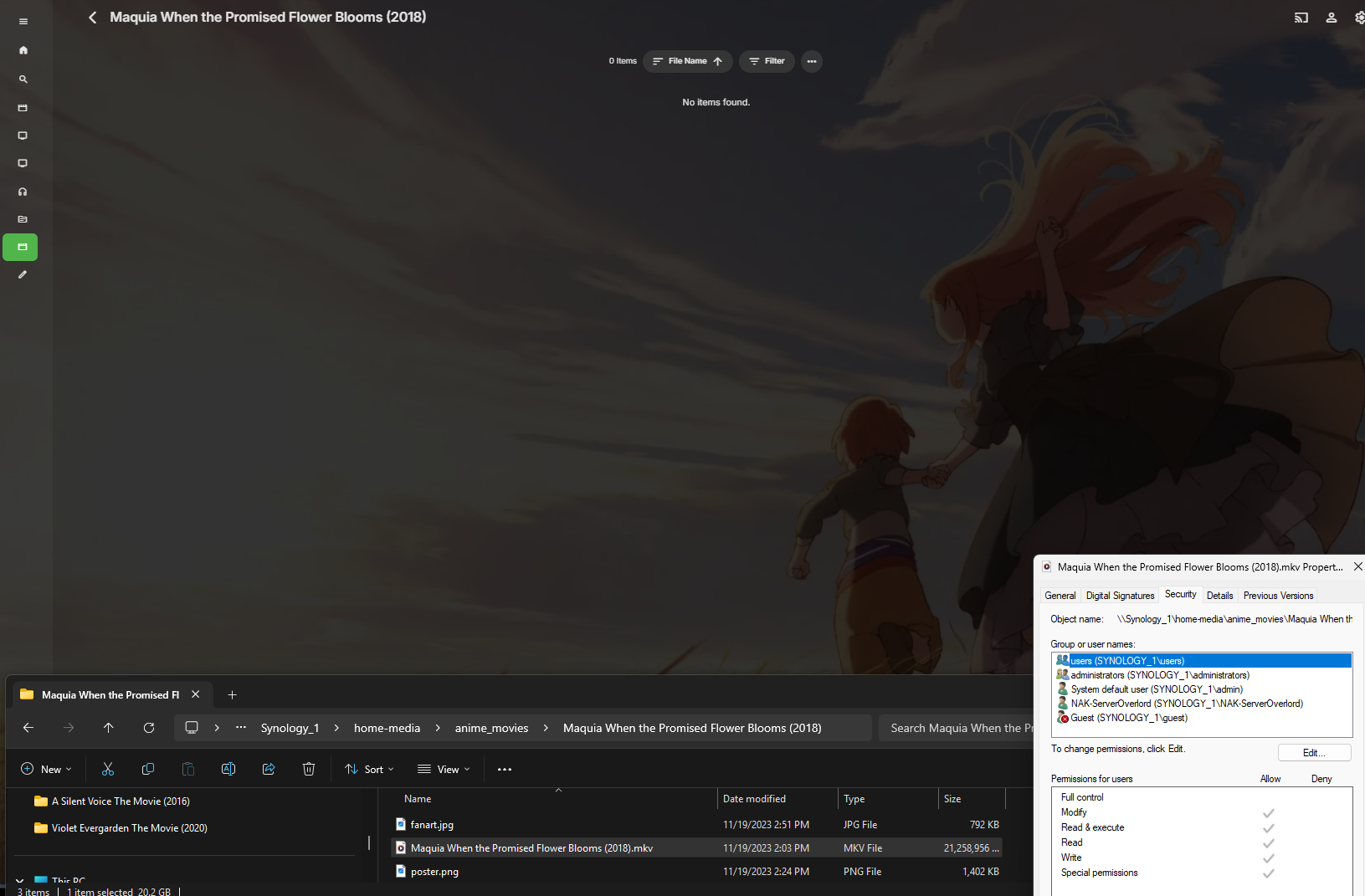The image size is (1365, 896).
Task: Click the cut scissors icon in Explorer
Action: click(108, 769)
